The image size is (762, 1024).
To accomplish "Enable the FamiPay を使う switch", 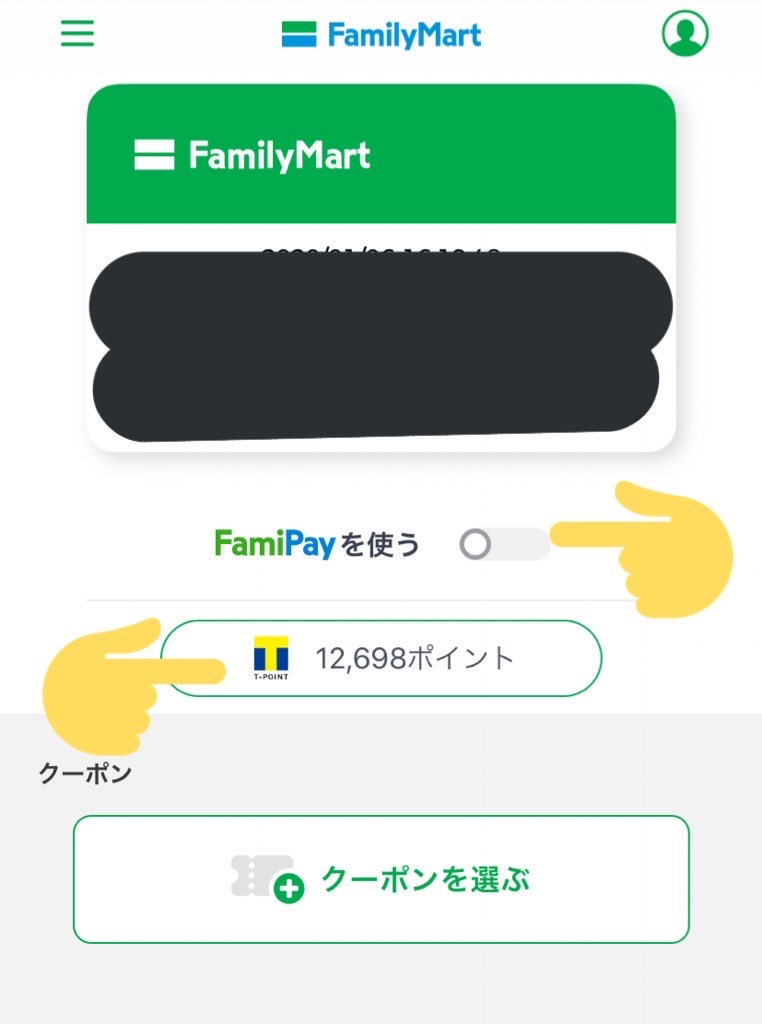I will click(504, 544).
